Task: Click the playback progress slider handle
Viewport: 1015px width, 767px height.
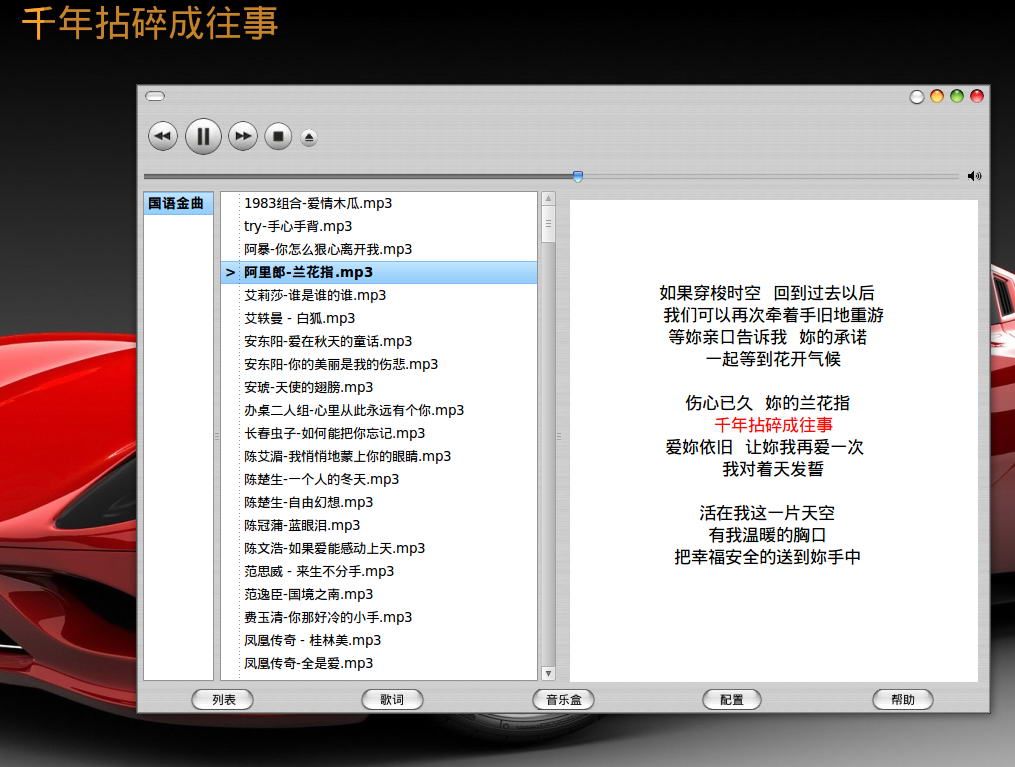Action: [578, 176]
